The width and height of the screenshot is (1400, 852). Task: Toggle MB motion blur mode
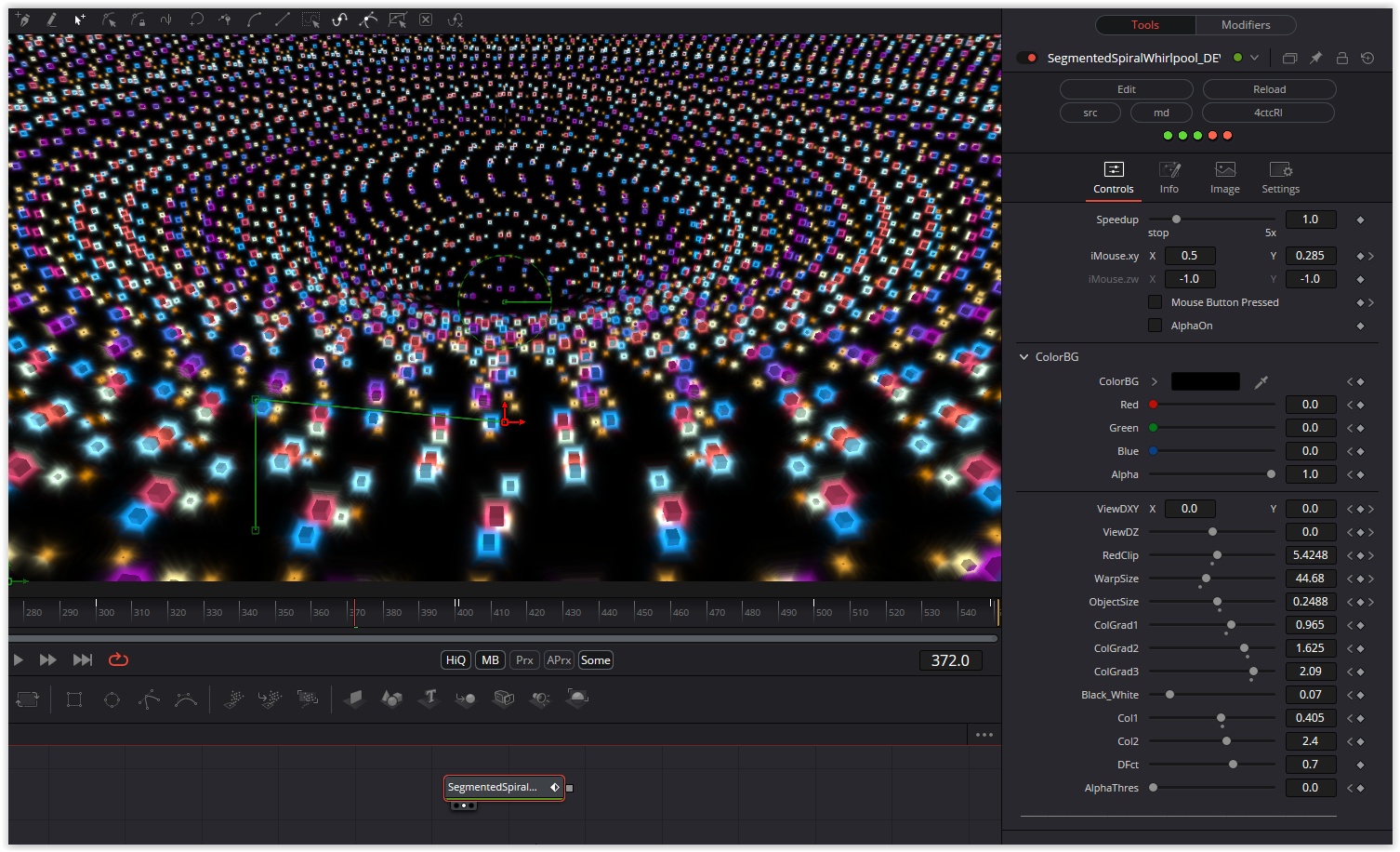tap(491, 660)
